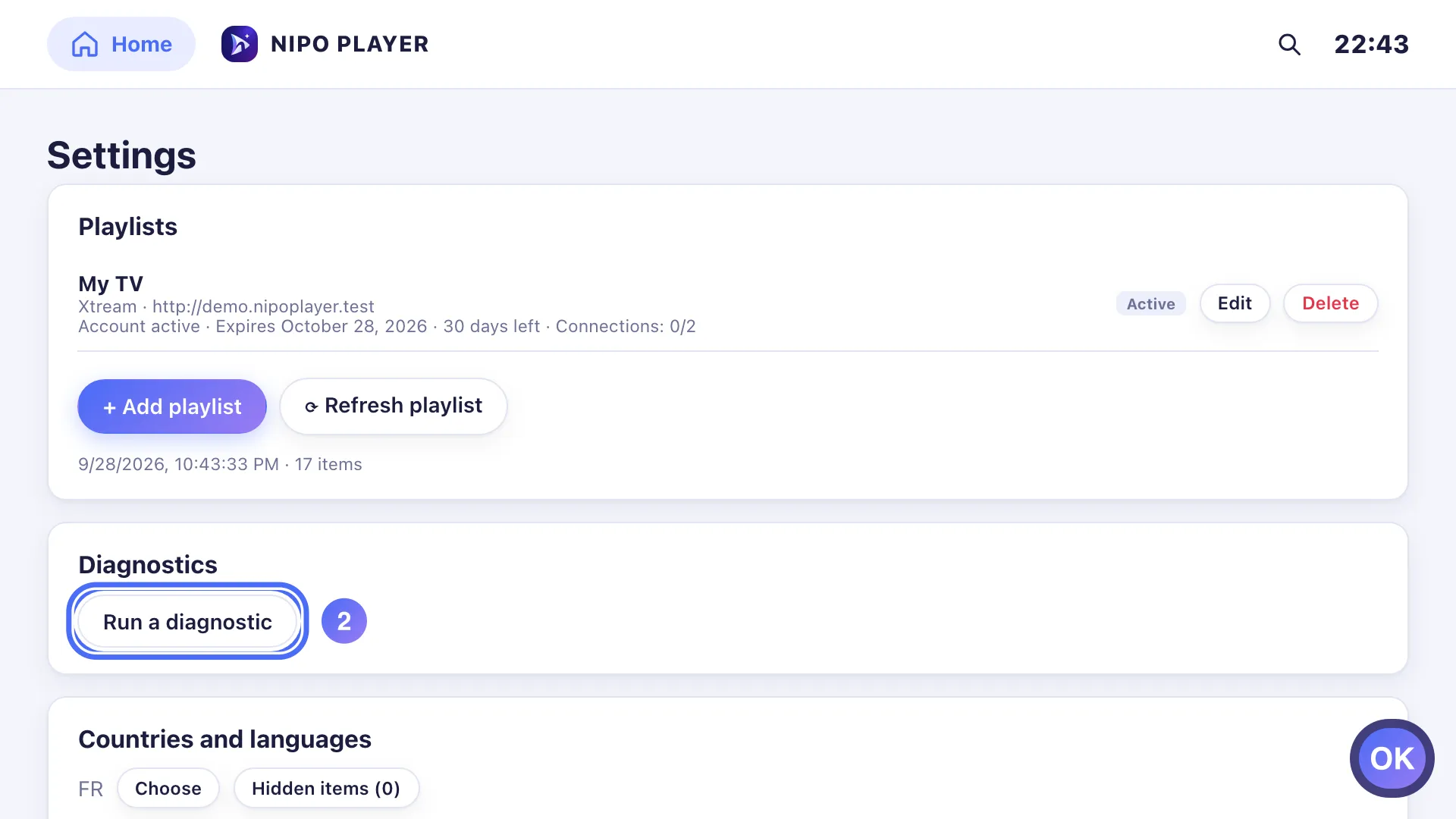Select the My TV playlist name
The image size is (1456, 819).
111,284
